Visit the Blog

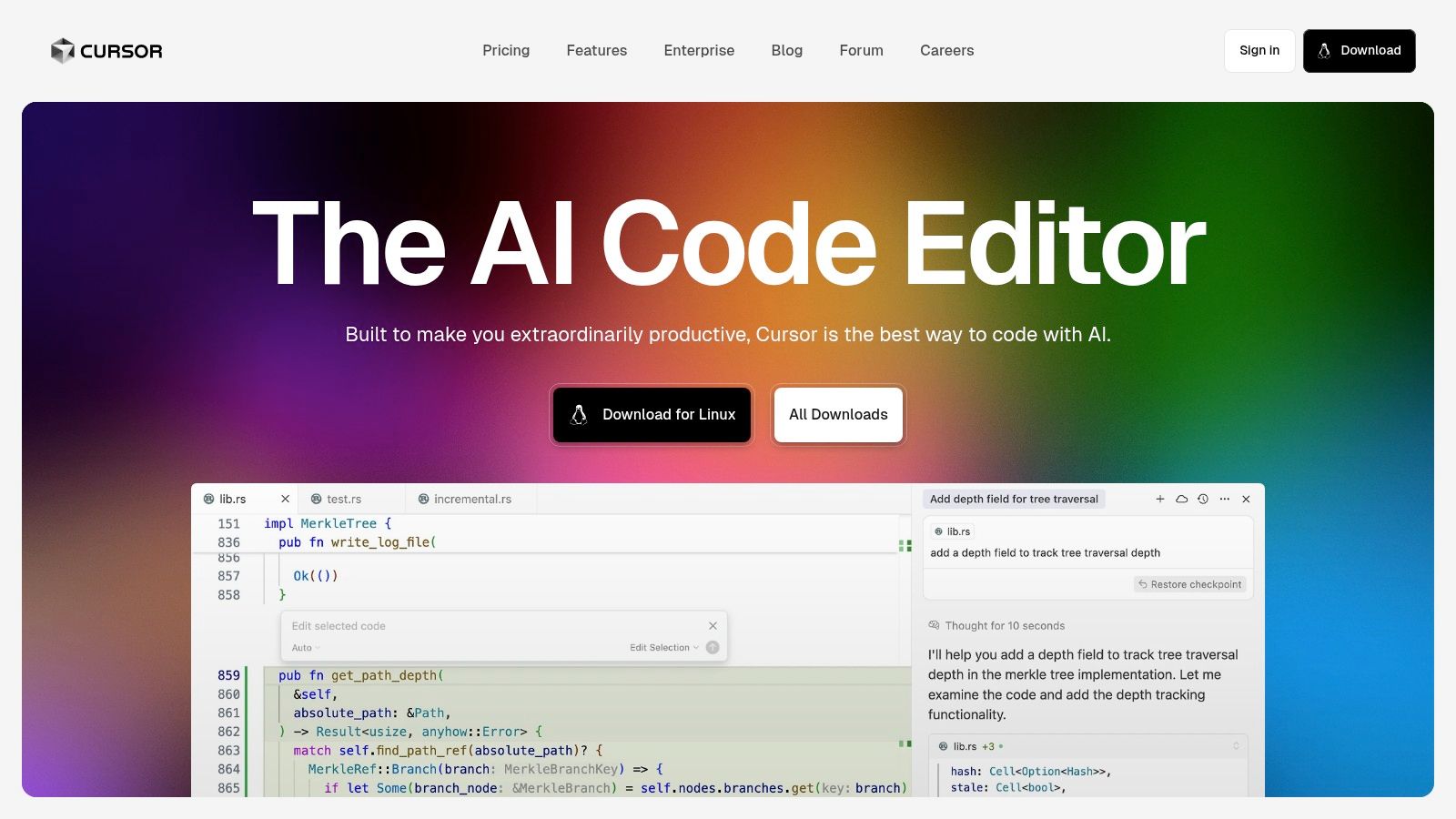click(x=787, y=51)
